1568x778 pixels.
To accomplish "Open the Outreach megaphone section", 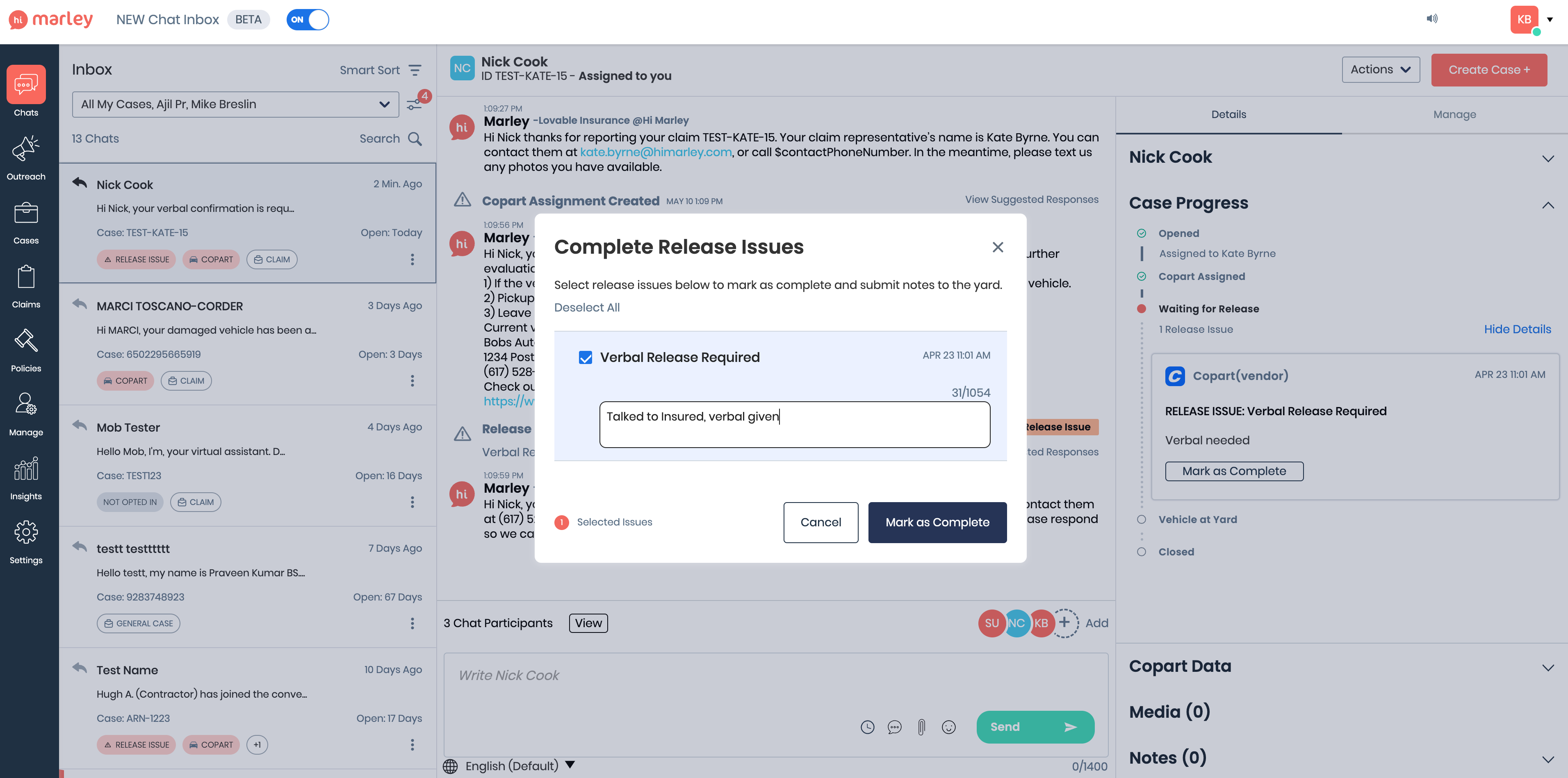I will pyautogui.click(x=25, y=157).
